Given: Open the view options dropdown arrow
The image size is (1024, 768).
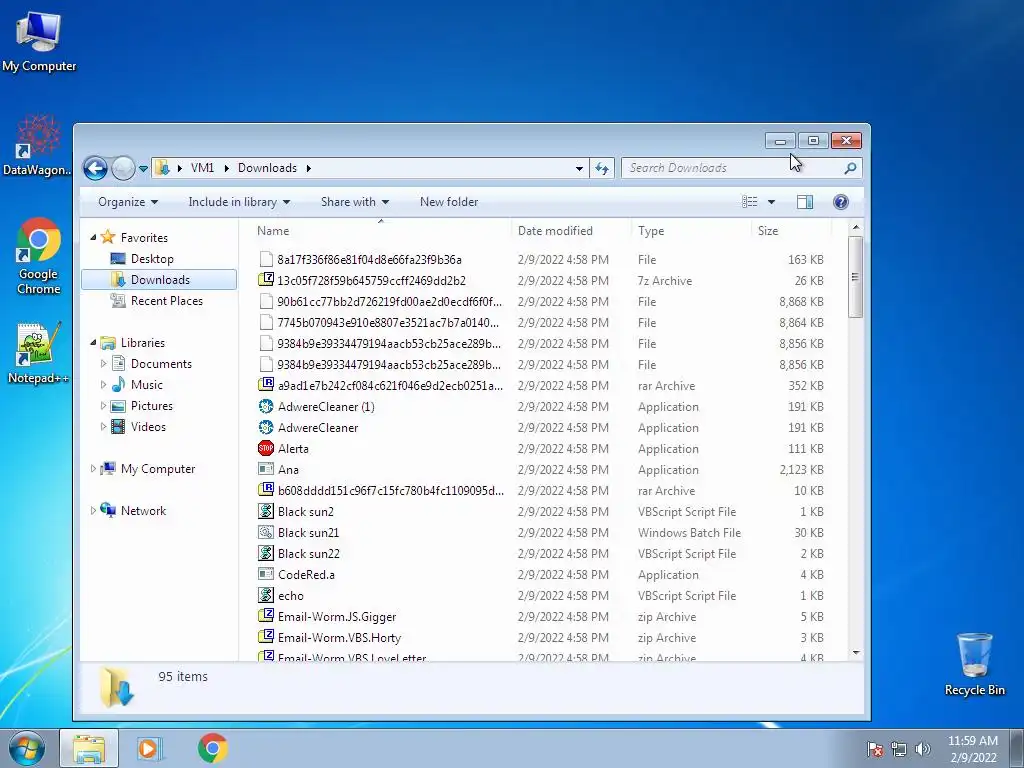Looking at the screenshot, I should click(771, 202).
